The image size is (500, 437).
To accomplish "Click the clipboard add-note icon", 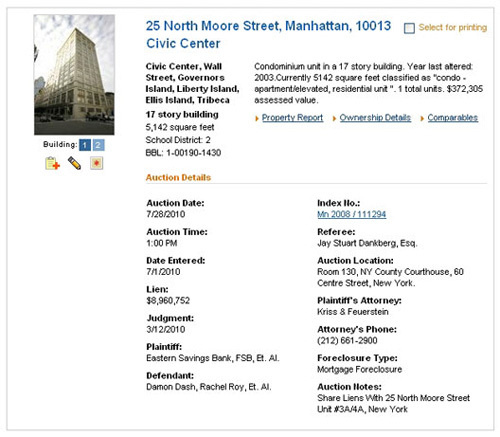I will pyautogui.click(x=52, y=163).
